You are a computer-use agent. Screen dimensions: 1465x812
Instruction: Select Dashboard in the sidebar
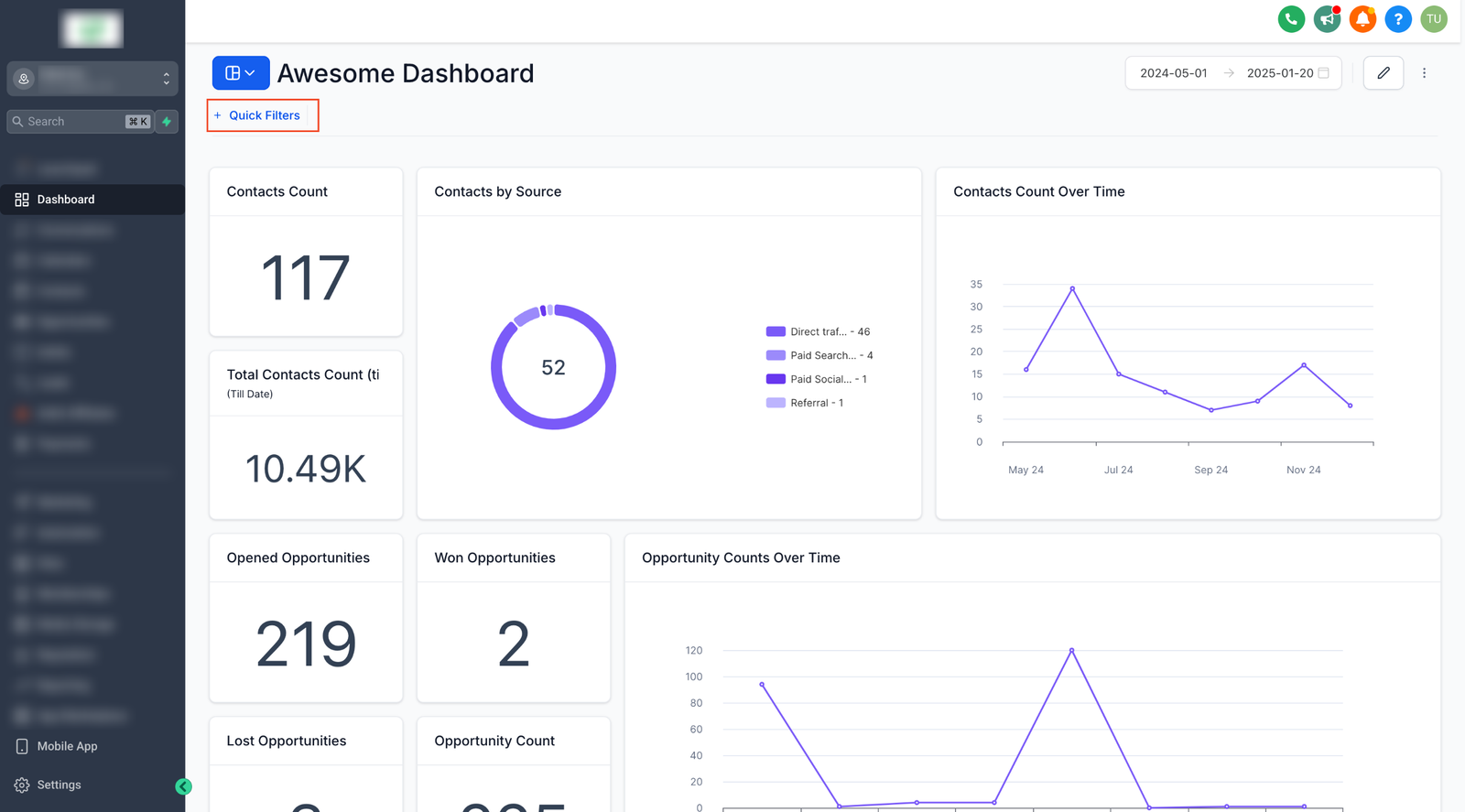[66, 200]
